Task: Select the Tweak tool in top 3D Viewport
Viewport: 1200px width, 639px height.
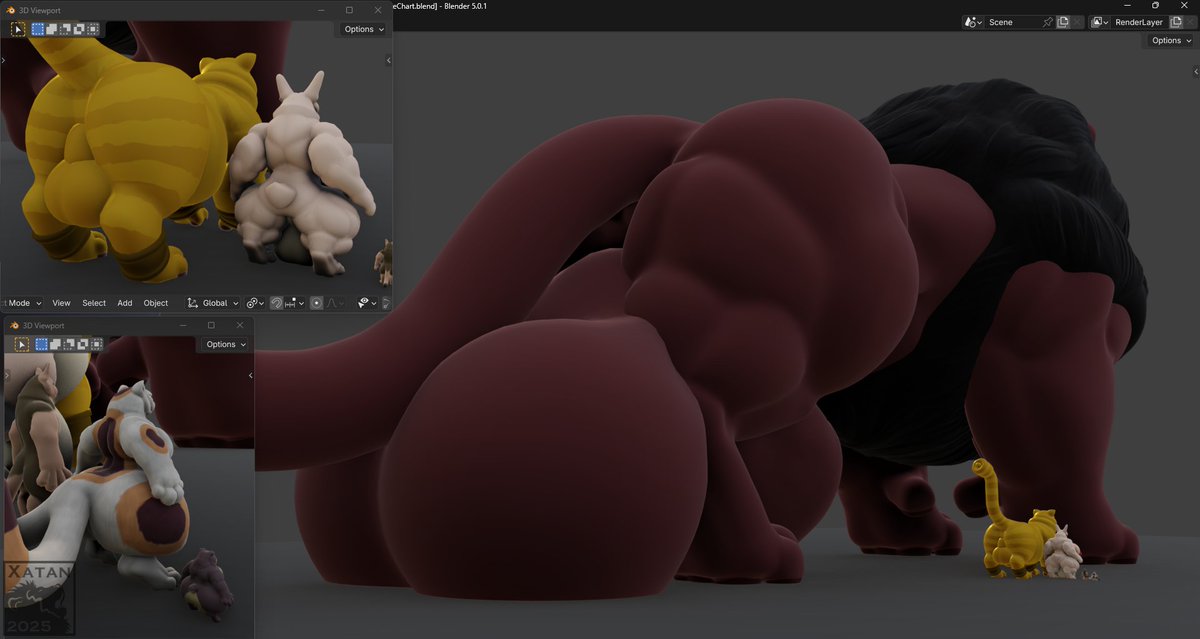Action: click(18, 29)
